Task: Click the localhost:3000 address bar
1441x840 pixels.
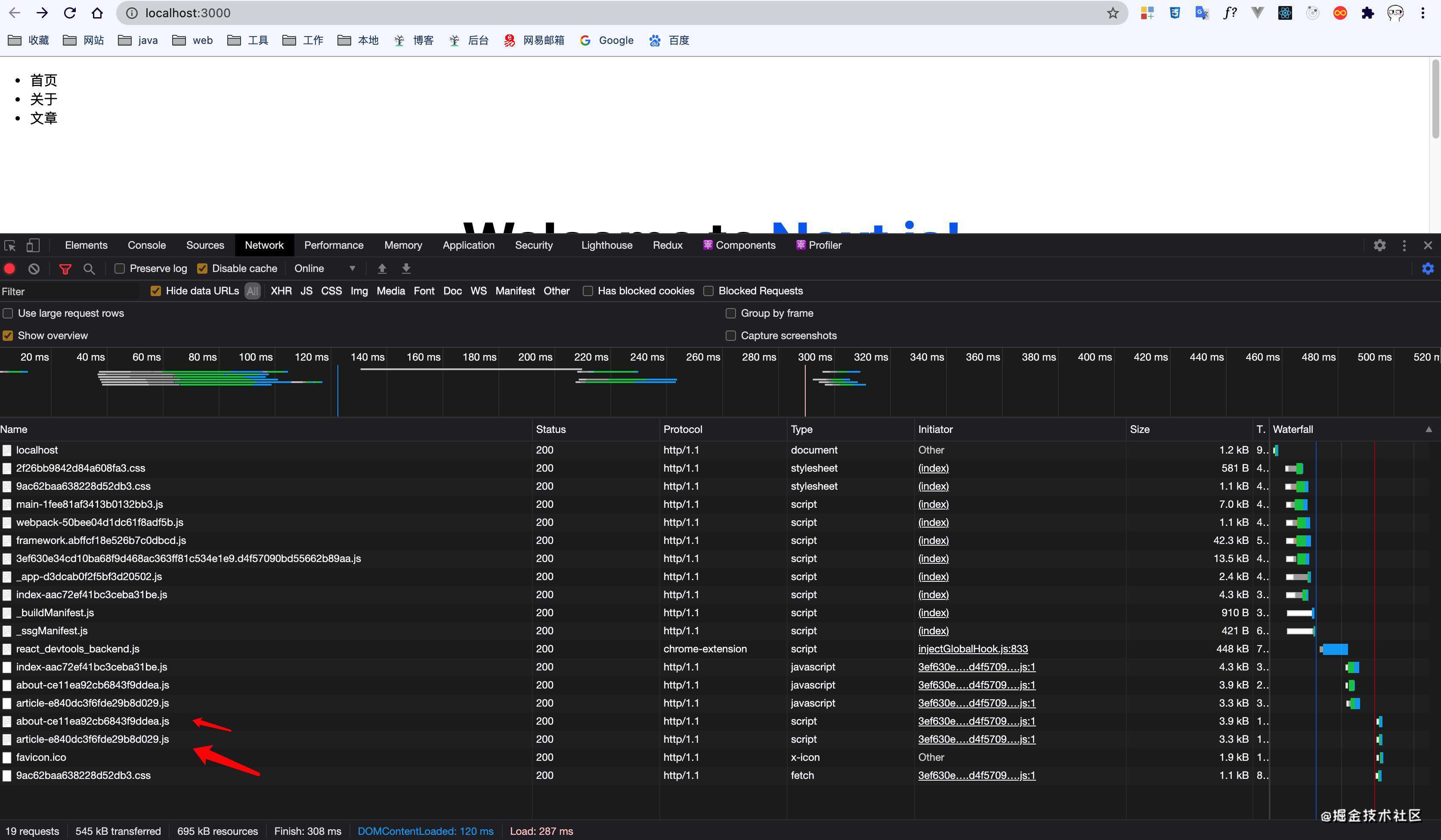Action: (622, 12)
